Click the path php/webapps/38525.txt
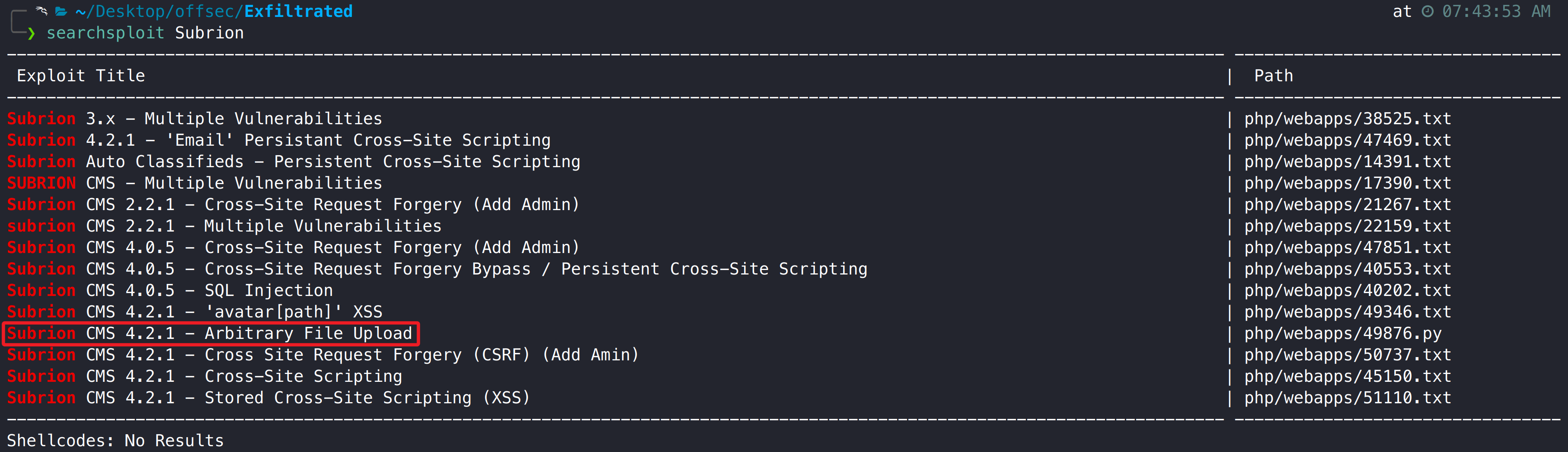This screenshot has height=452, width=1568. [x=1347, y=118]
